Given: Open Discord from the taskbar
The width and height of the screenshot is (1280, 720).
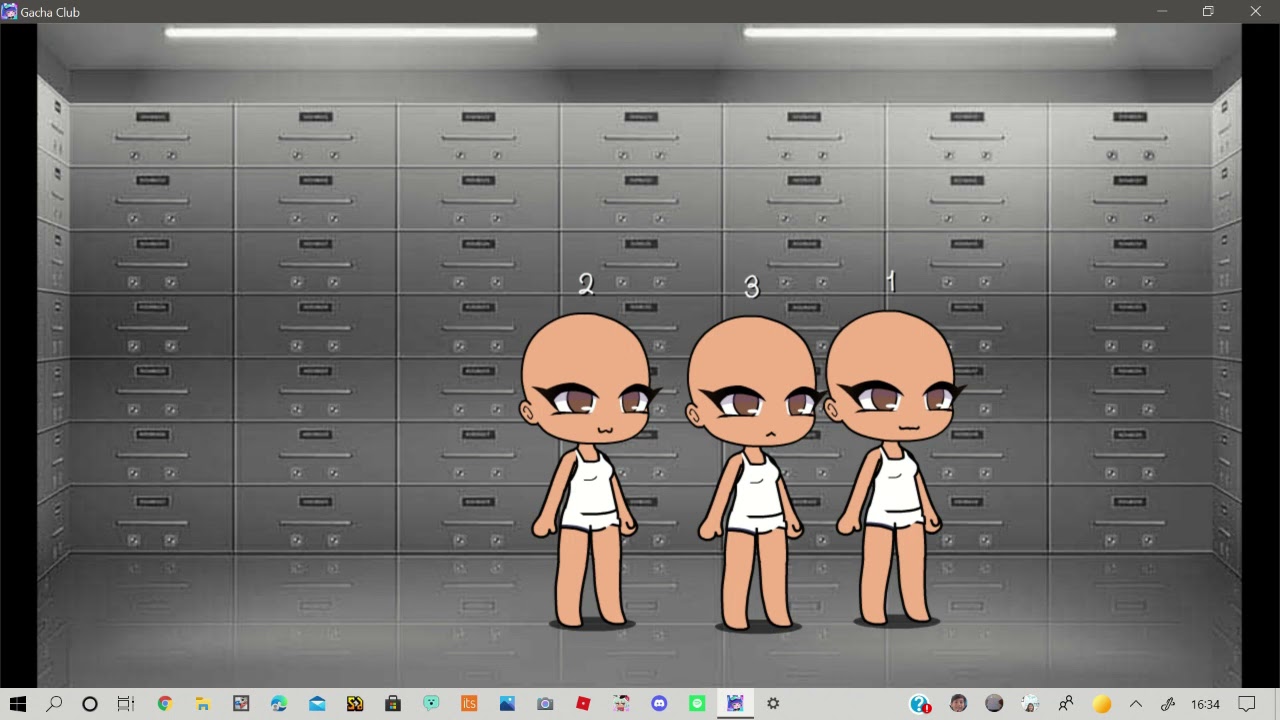Looking at the screenshot, I should tap(659, 704).
